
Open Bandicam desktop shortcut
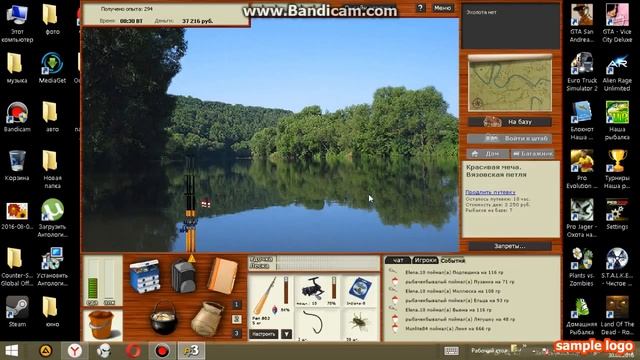click(17, 117)
